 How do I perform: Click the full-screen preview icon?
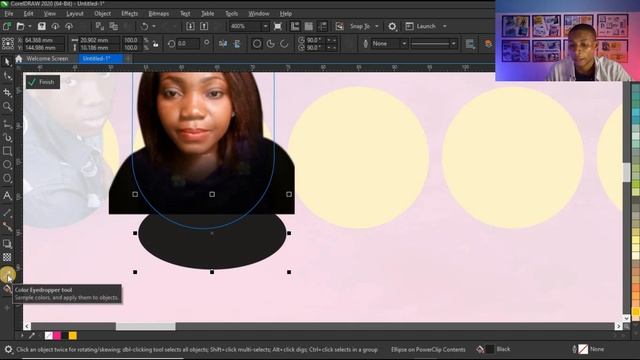278,26
